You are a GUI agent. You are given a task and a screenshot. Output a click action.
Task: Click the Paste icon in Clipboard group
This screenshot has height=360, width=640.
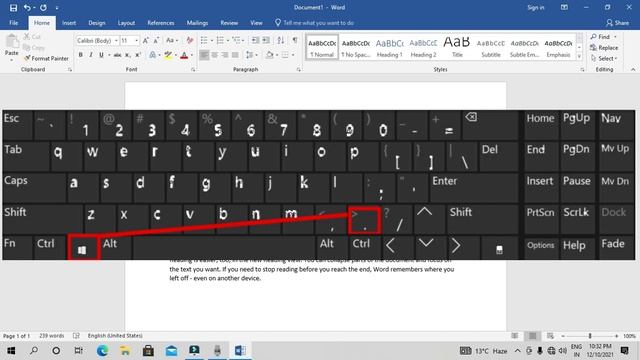click(12, 41)
